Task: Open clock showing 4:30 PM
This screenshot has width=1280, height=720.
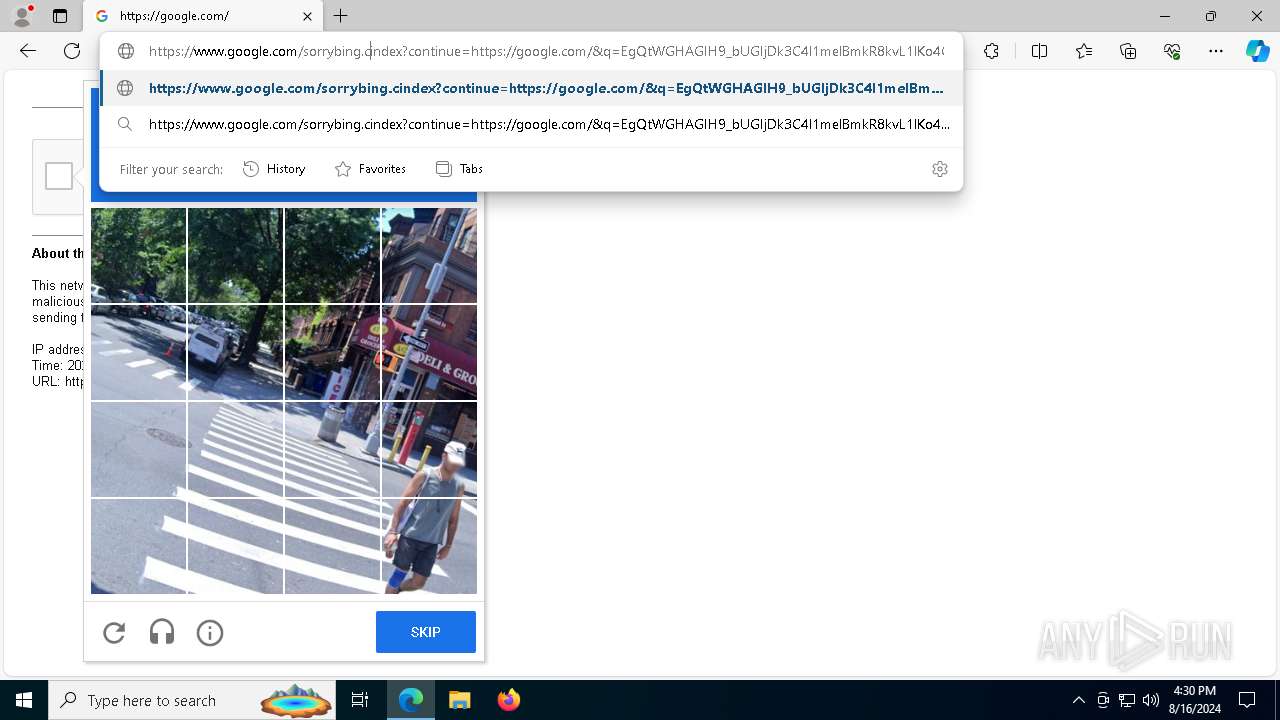Action: coord(1194,700)
